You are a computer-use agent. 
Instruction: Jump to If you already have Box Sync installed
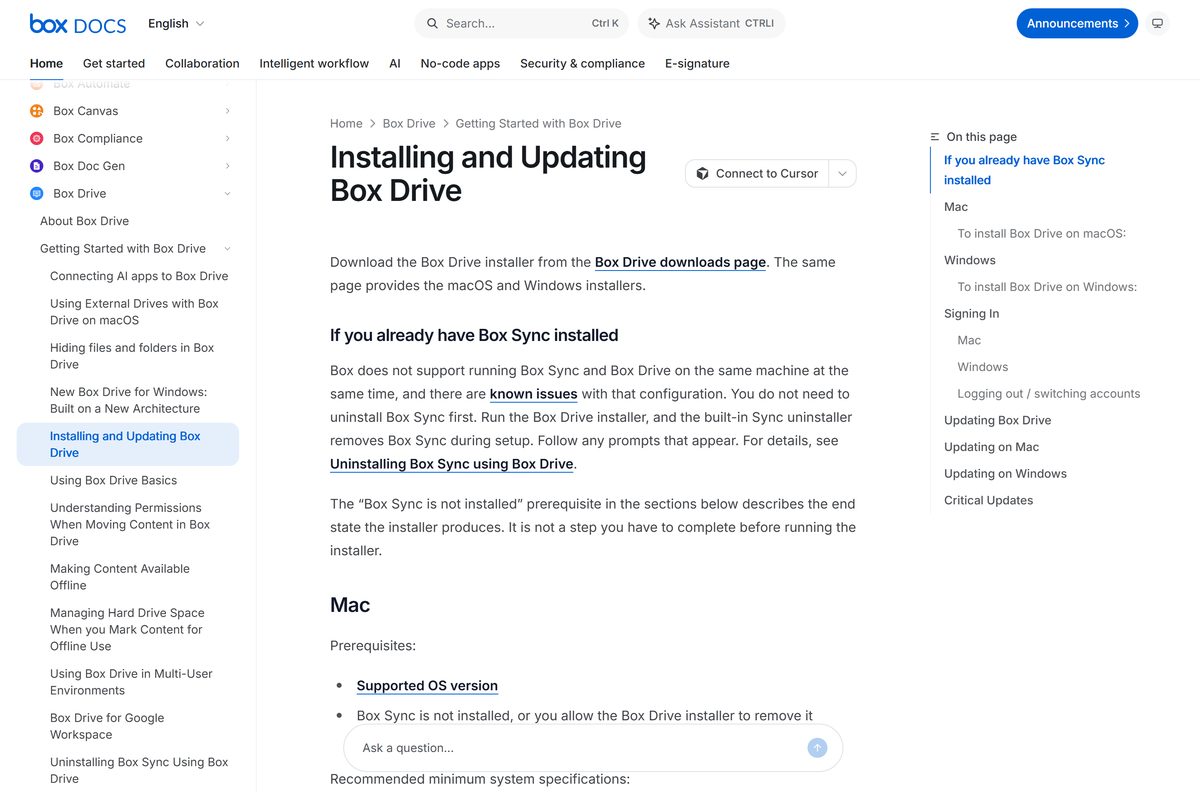click(x=1024, y=170)
